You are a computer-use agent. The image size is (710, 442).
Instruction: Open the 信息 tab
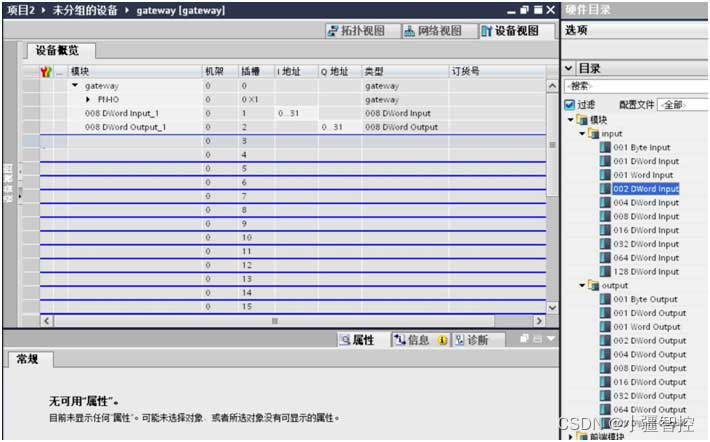click(420, 340)
